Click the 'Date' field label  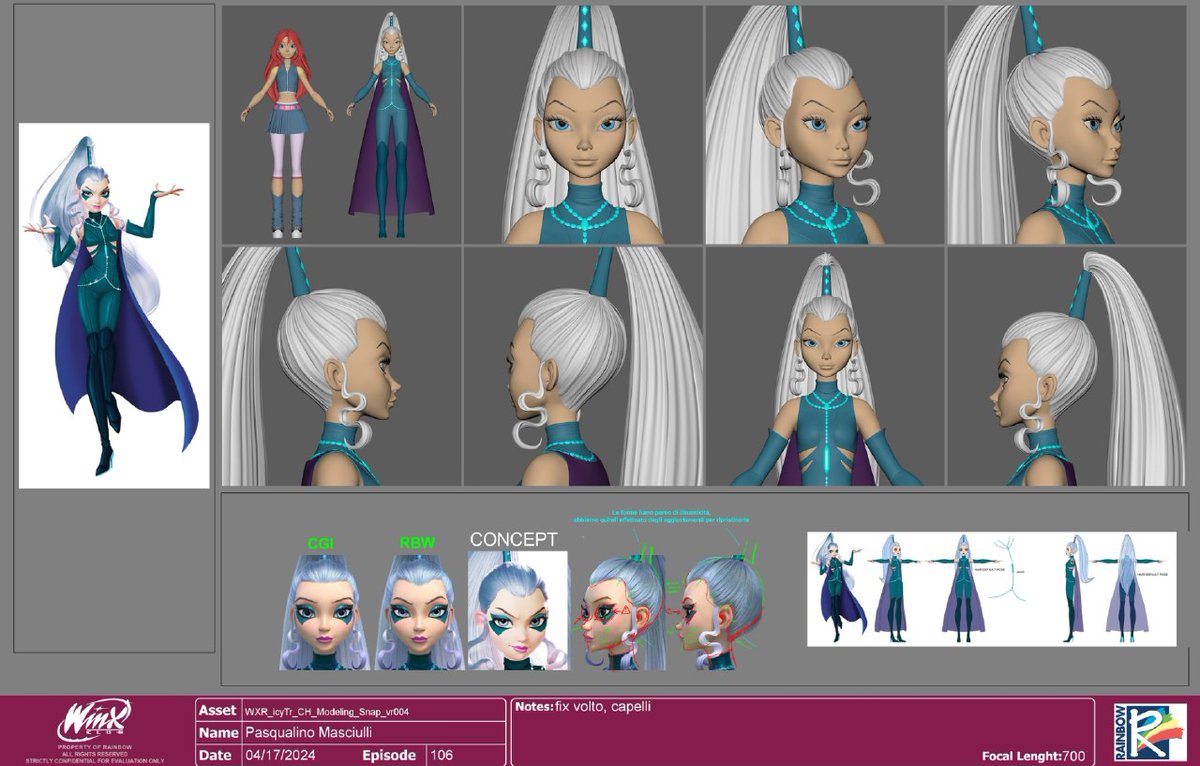click(214, 756)
